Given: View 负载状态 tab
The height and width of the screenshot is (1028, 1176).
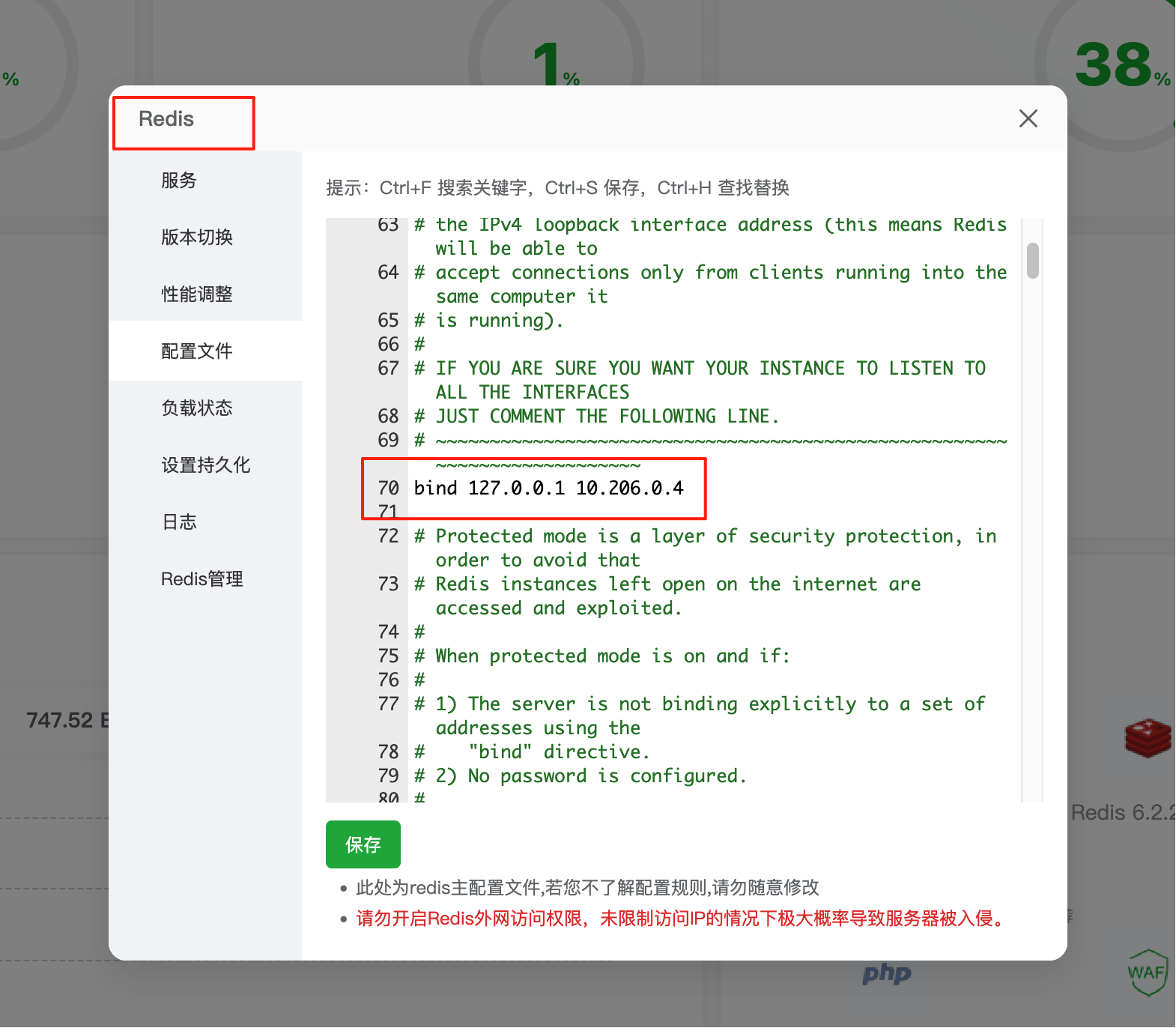Looking at the screenshot, I should pyautogui.click(x=197, y=408).
